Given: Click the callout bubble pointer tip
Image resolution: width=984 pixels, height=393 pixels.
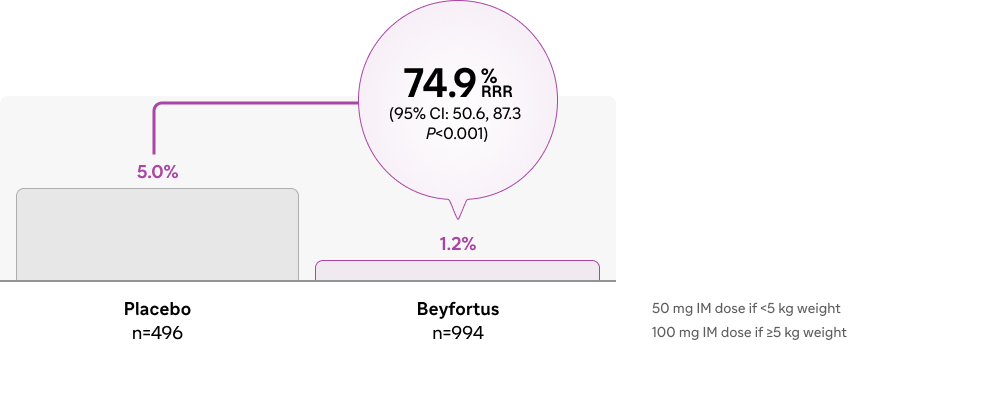Looking at the screenshot, I should 457,217.
